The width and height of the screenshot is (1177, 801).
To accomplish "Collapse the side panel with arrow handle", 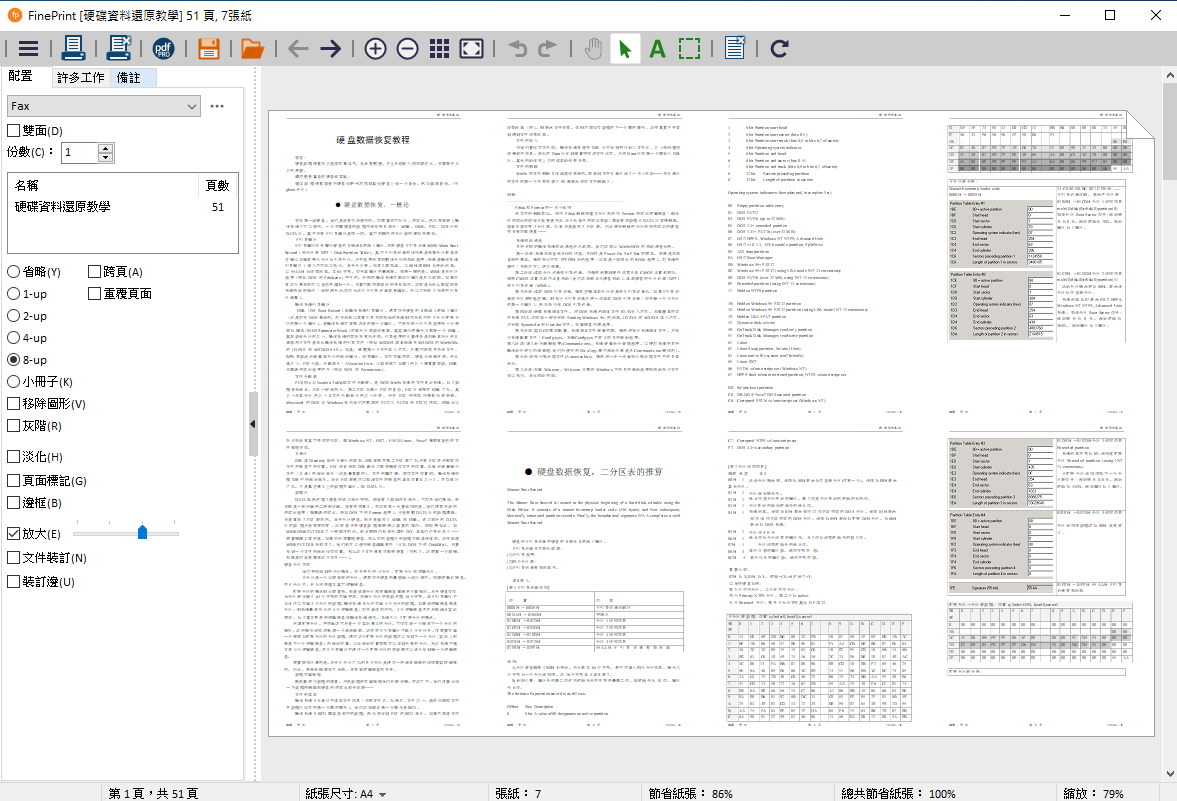I will [x=252, y=424].
